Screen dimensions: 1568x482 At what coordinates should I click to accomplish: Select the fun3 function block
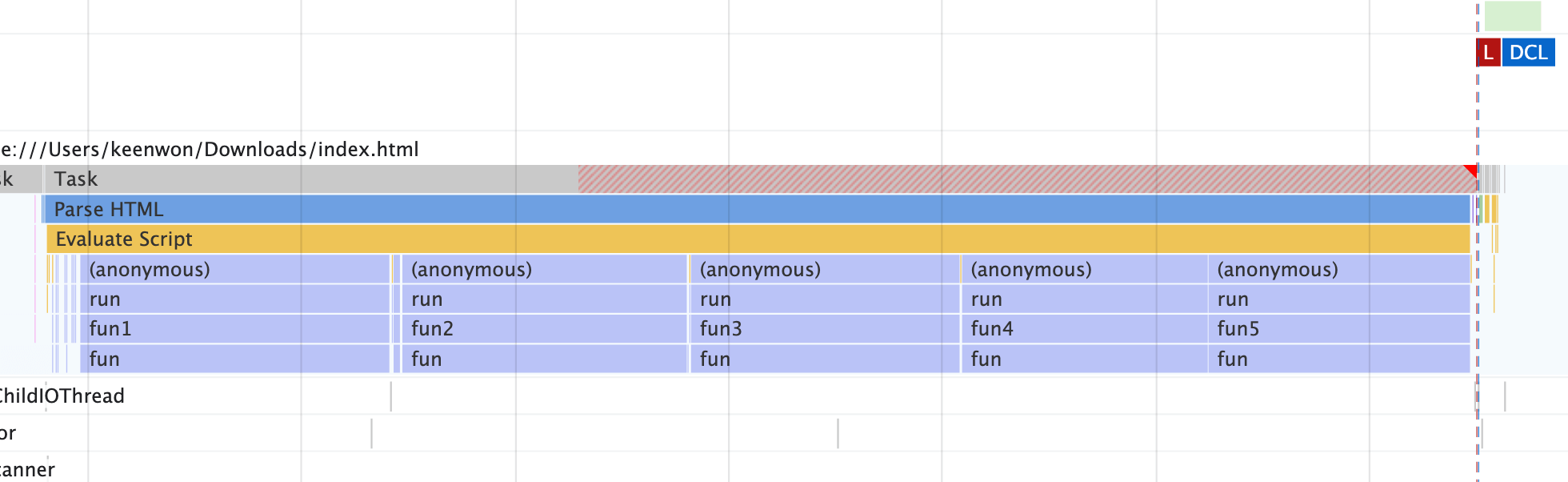pos(824,329)
